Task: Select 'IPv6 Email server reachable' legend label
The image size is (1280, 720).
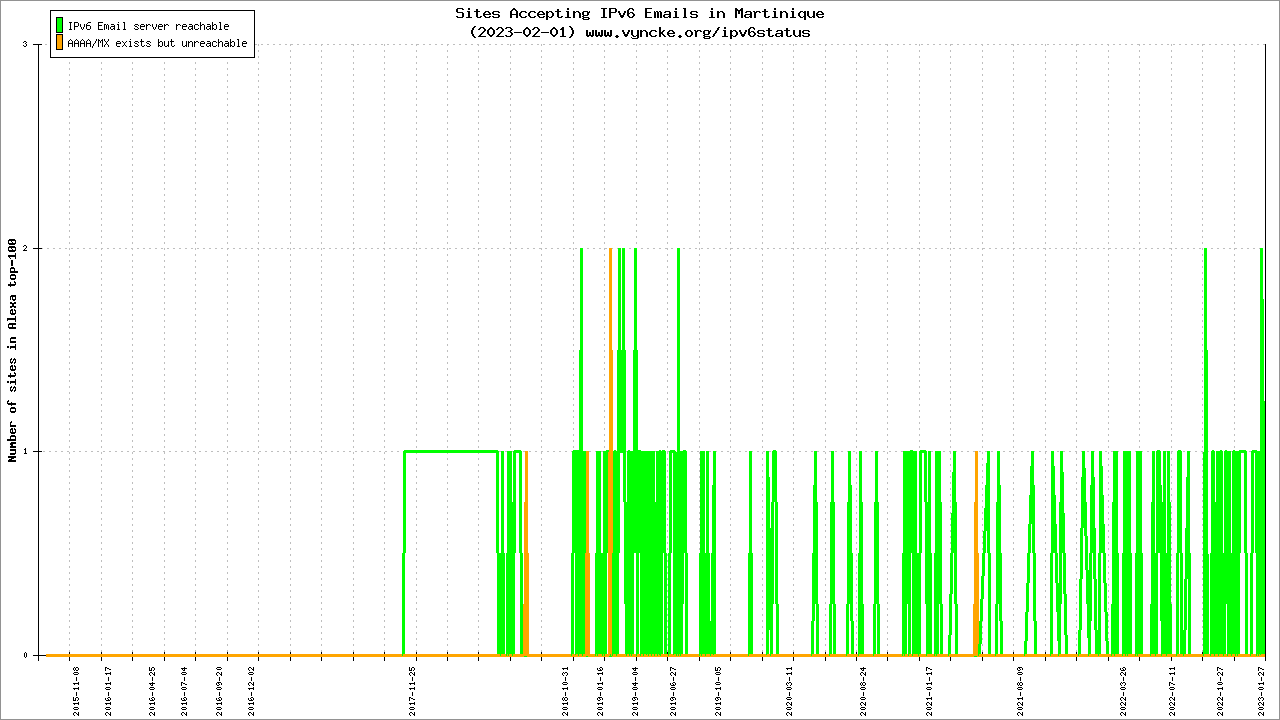Action: point(148,26)
